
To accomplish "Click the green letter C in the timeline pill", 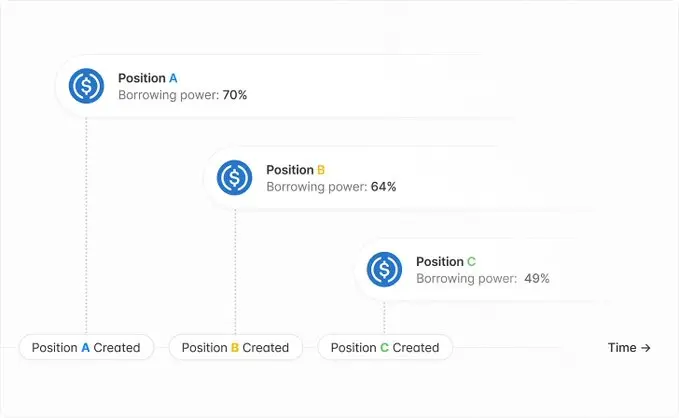I will click(x=384, y=348).
